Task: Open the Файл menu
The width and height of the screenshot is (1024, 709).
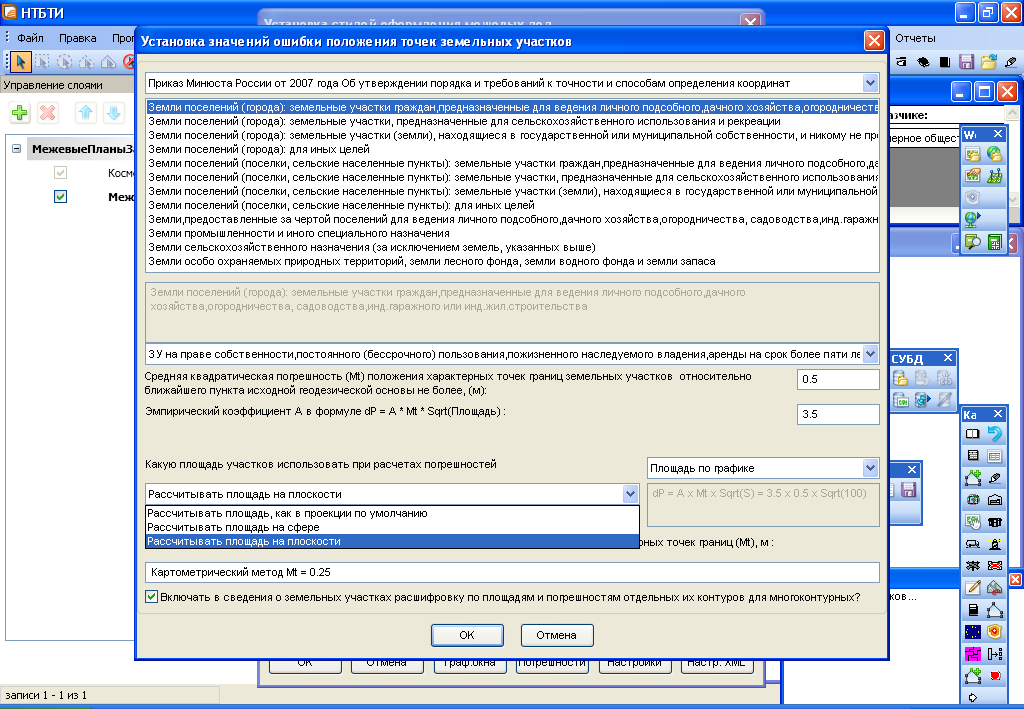Action: pos(30,38)
